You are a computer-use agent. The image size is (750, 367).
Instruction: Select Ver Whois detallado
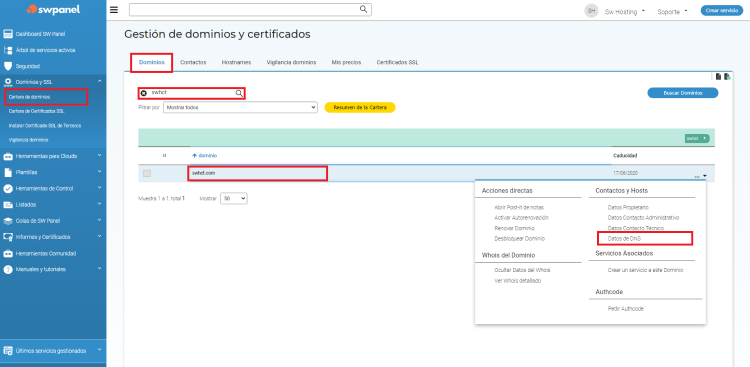point(518,281)
